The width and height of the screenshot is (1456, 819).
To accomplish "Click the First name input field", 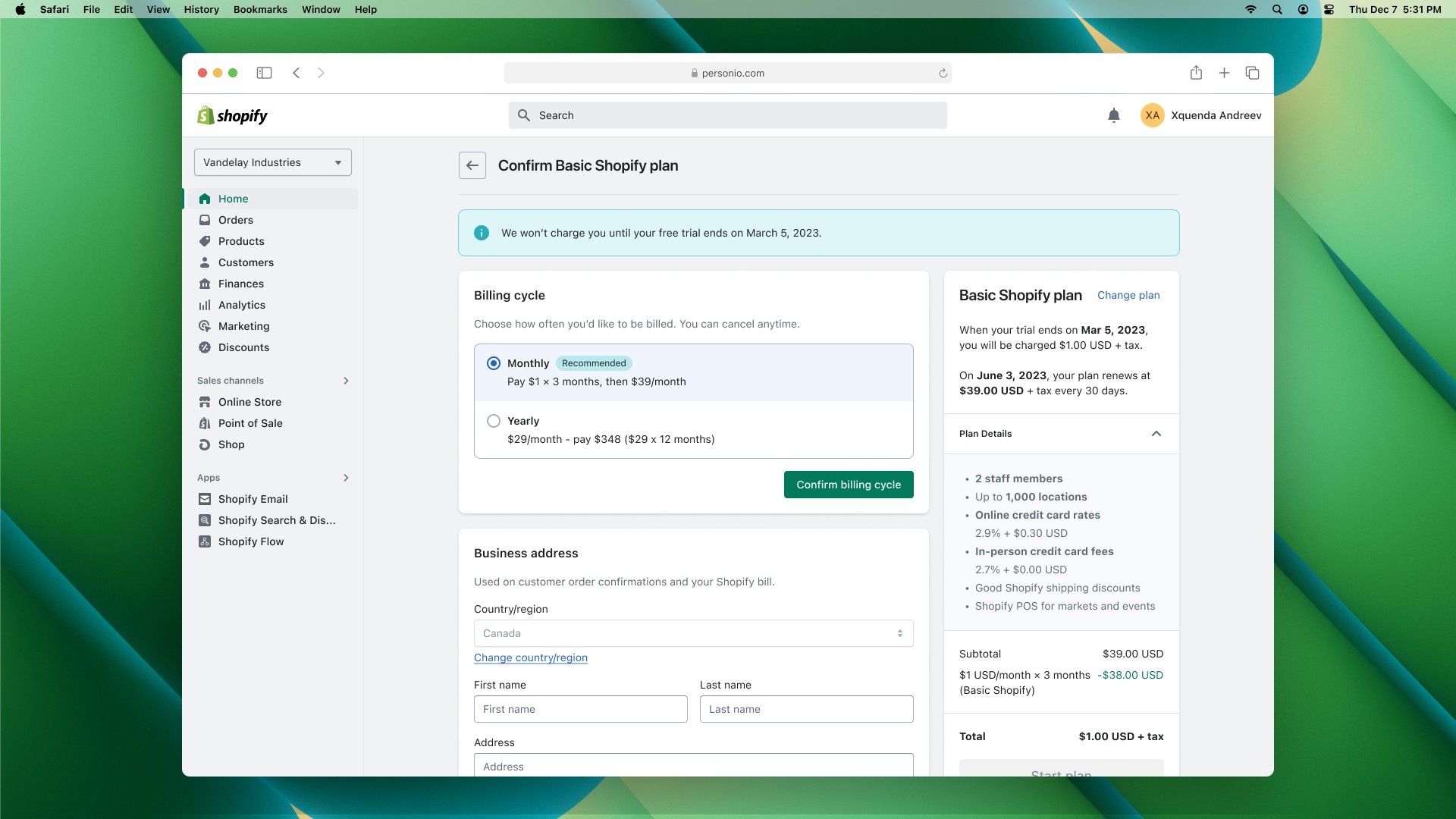I will point(580,709).
